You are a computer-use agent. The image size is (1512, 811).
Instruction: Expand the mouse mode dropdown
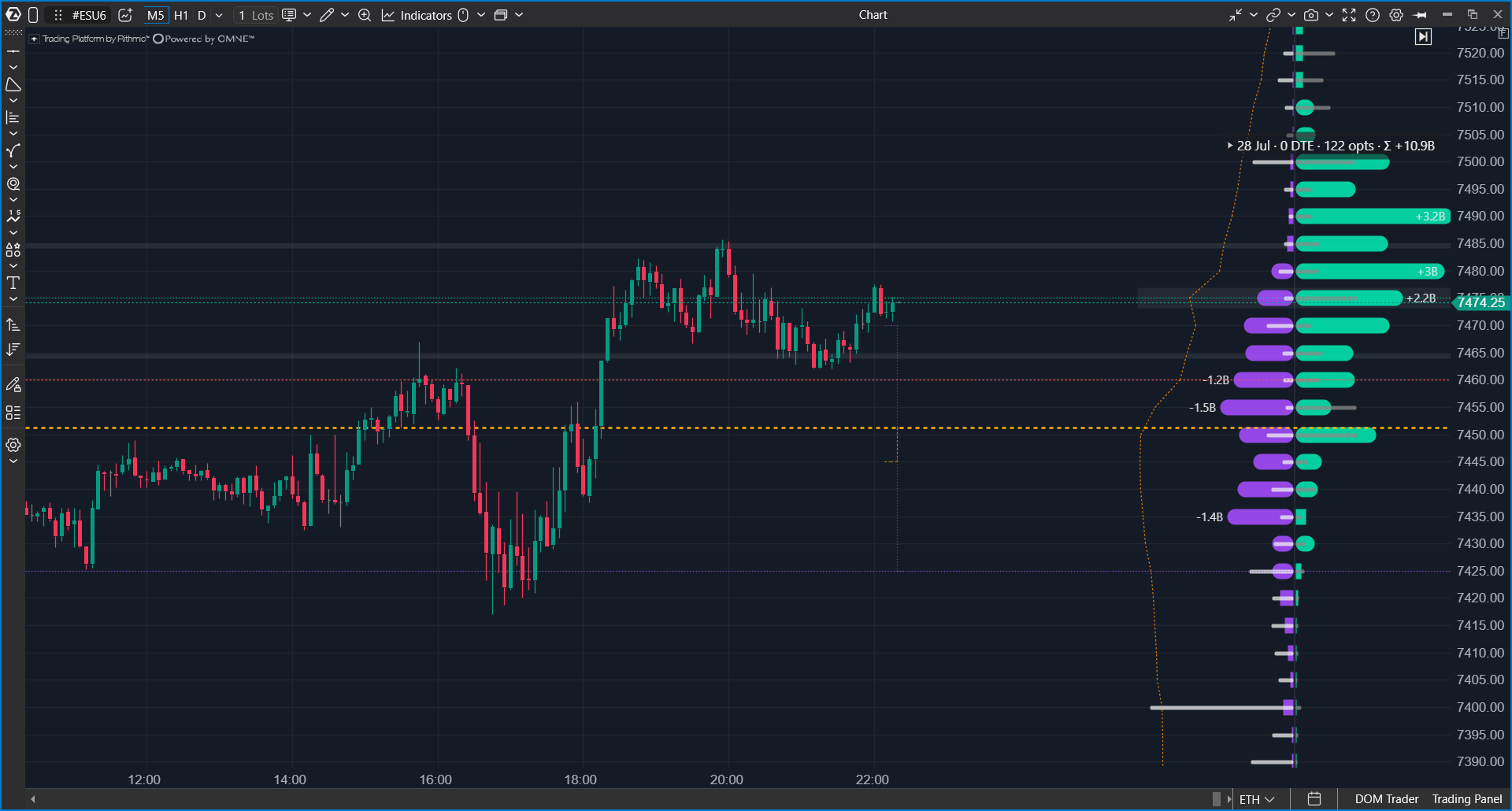(x=481, y=15)
